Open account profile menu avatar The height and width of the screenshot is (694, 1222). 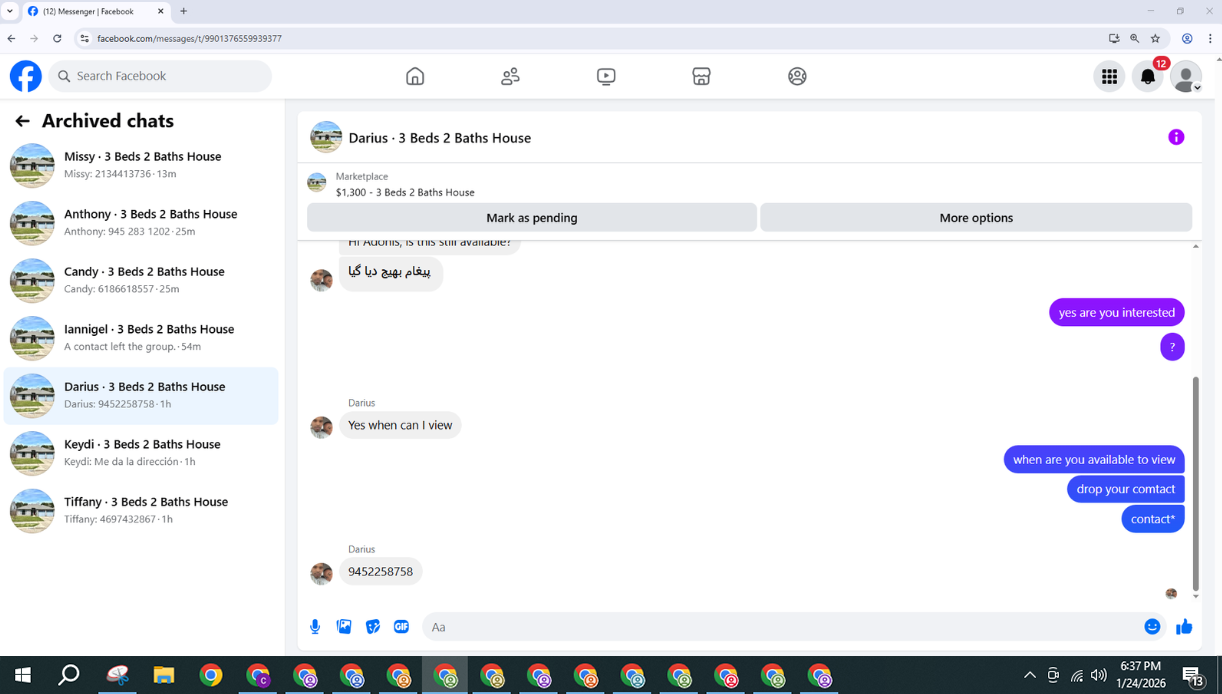coord(1186,76)
